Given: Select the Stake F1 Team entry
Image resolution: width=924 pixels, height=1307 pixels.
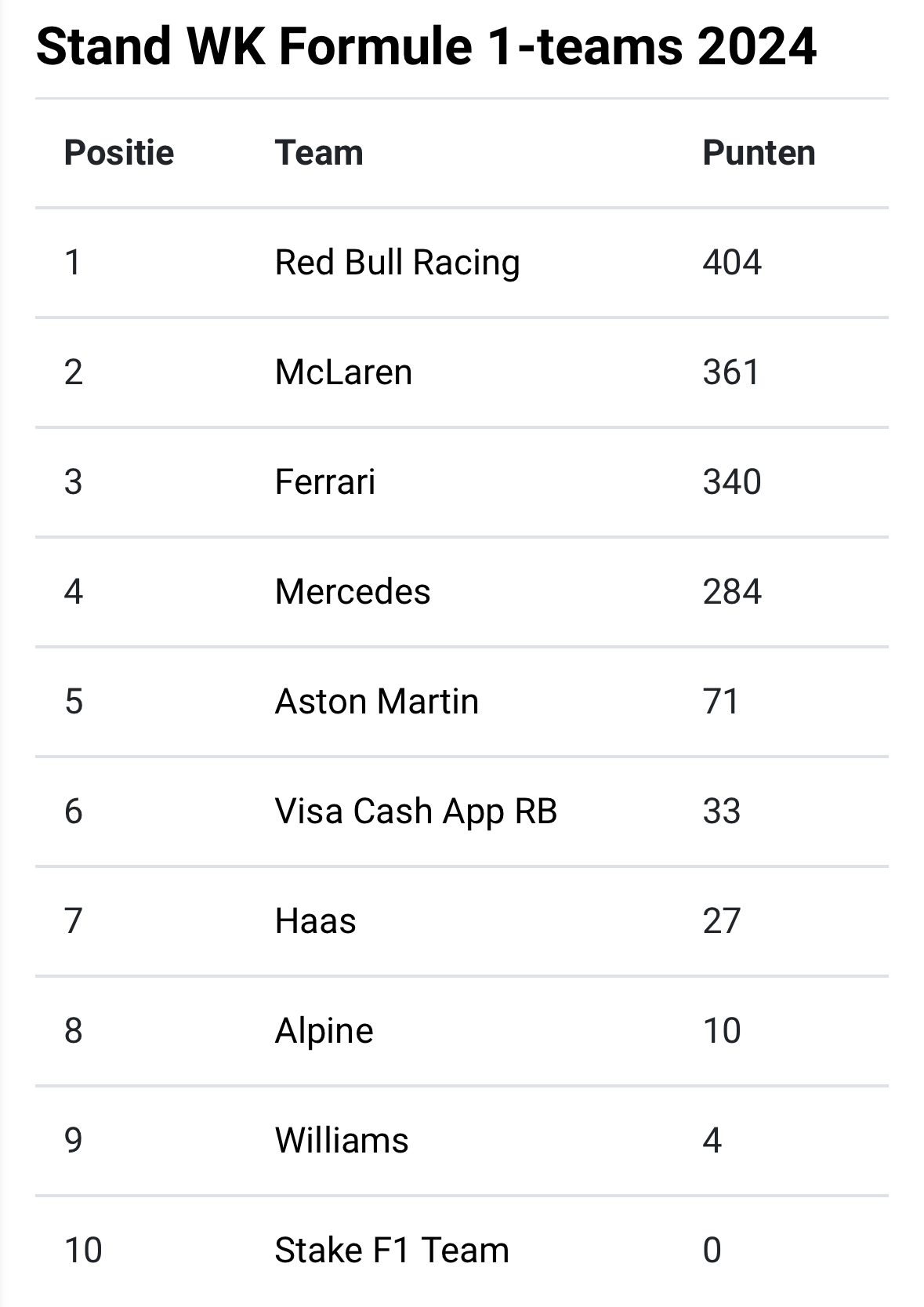Looking at the screenshot, I should tap(392, 1250).
